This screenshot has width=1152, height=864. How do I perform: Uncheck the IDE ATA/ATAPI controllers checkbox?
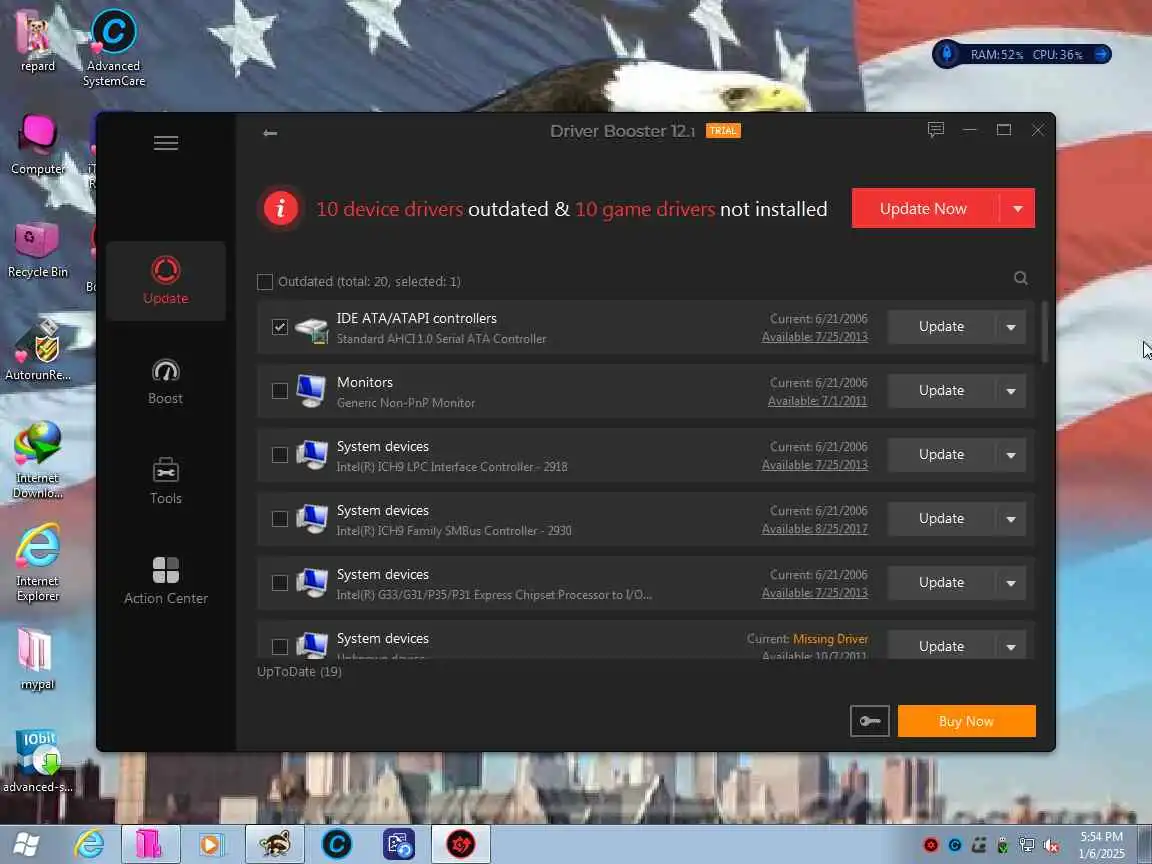[279, 327]
